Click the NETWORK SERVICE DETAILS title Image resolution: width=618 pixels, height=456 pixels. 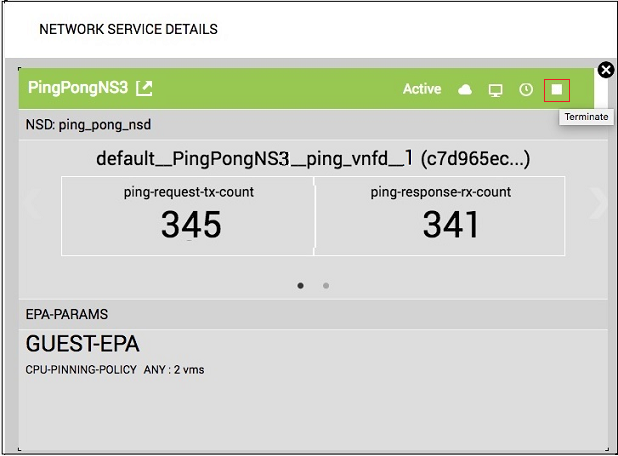click(x=128, y=29)
